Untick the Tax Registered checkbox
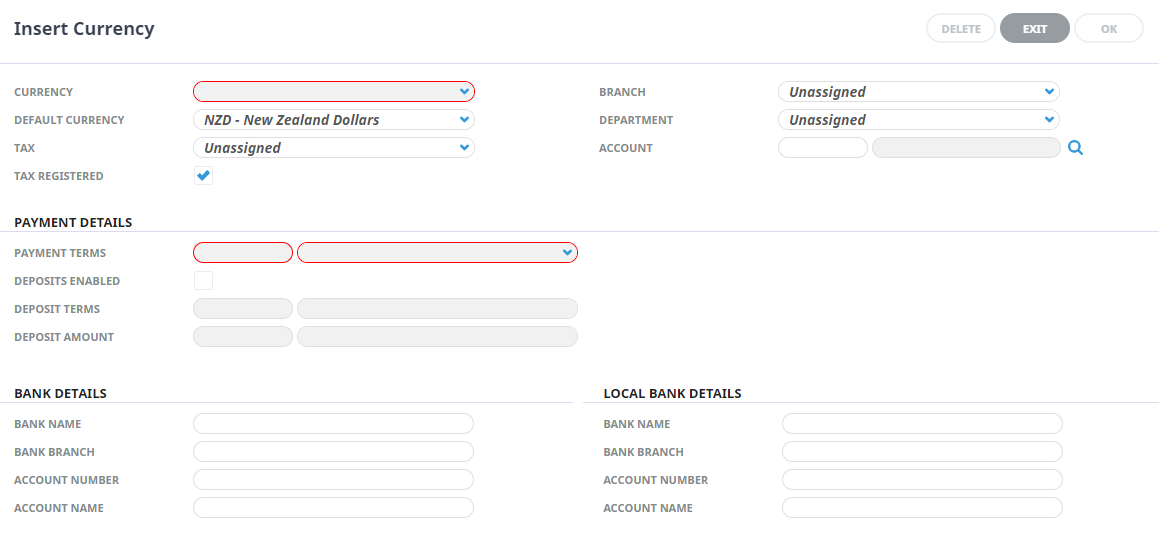Screen dimensions: 1159x541 click(x=203, y=176)
